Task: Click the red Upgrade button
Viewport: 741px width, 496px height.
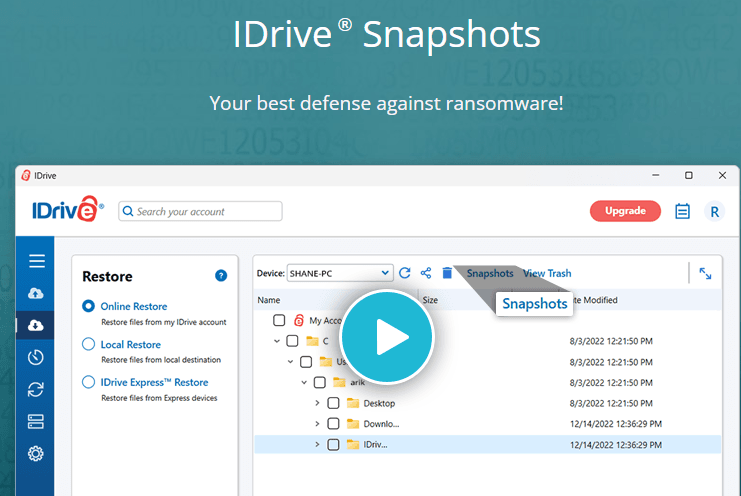Action: 625,211
